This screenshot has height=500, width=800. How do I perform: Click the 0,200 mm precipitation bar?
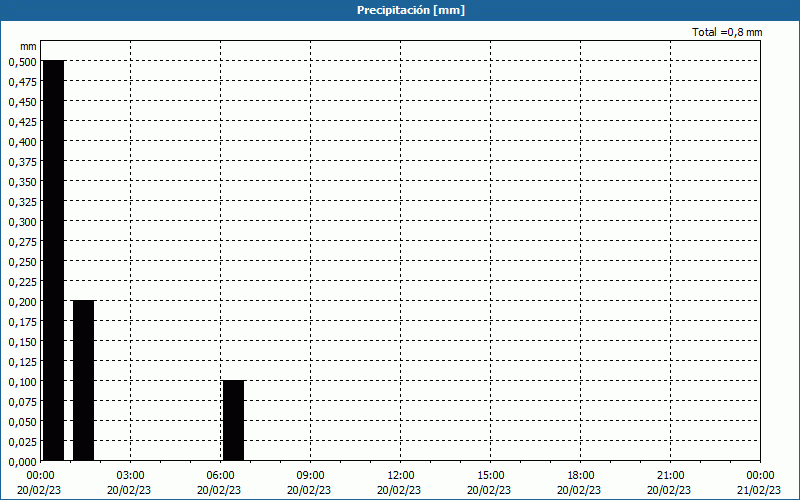pos(84,381)
